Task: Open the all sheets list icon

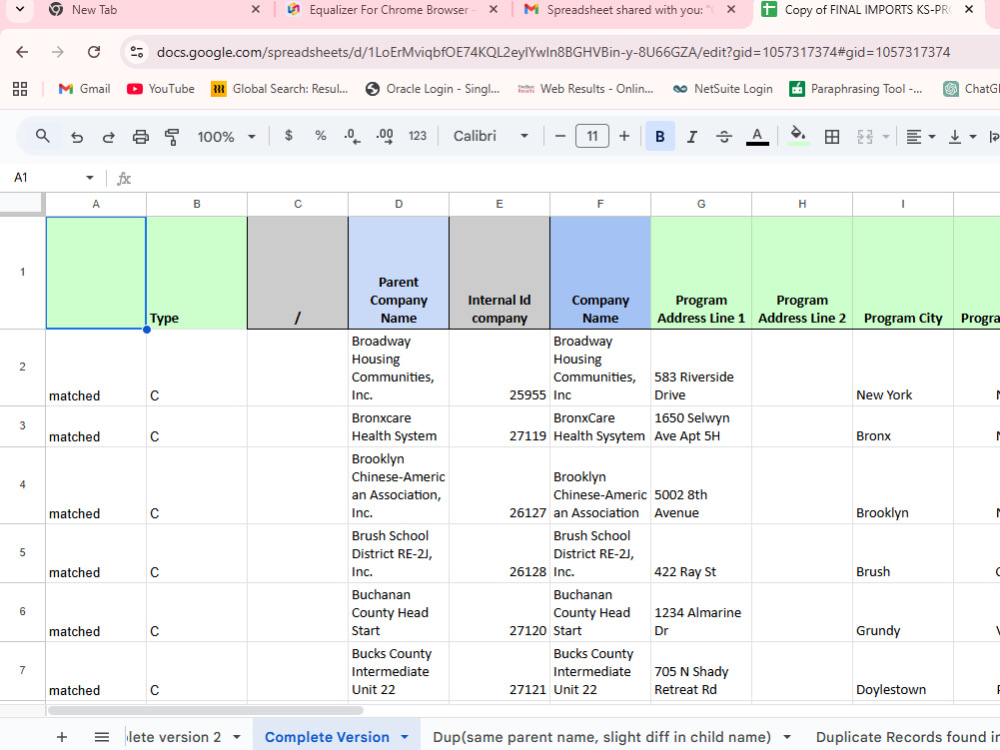Action: point(101,737)
